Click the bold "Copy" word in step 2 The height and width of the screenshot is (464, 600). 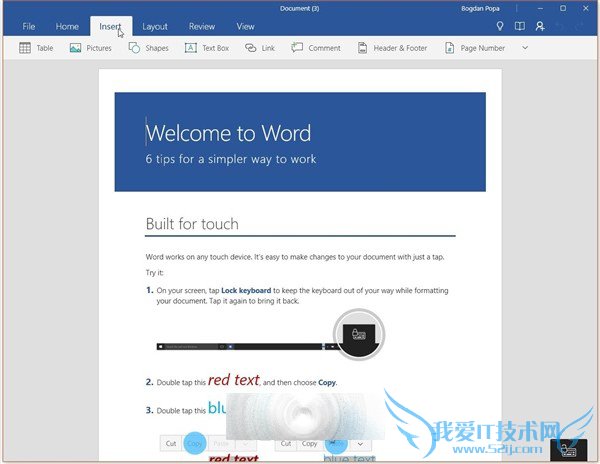coord(327,383)
